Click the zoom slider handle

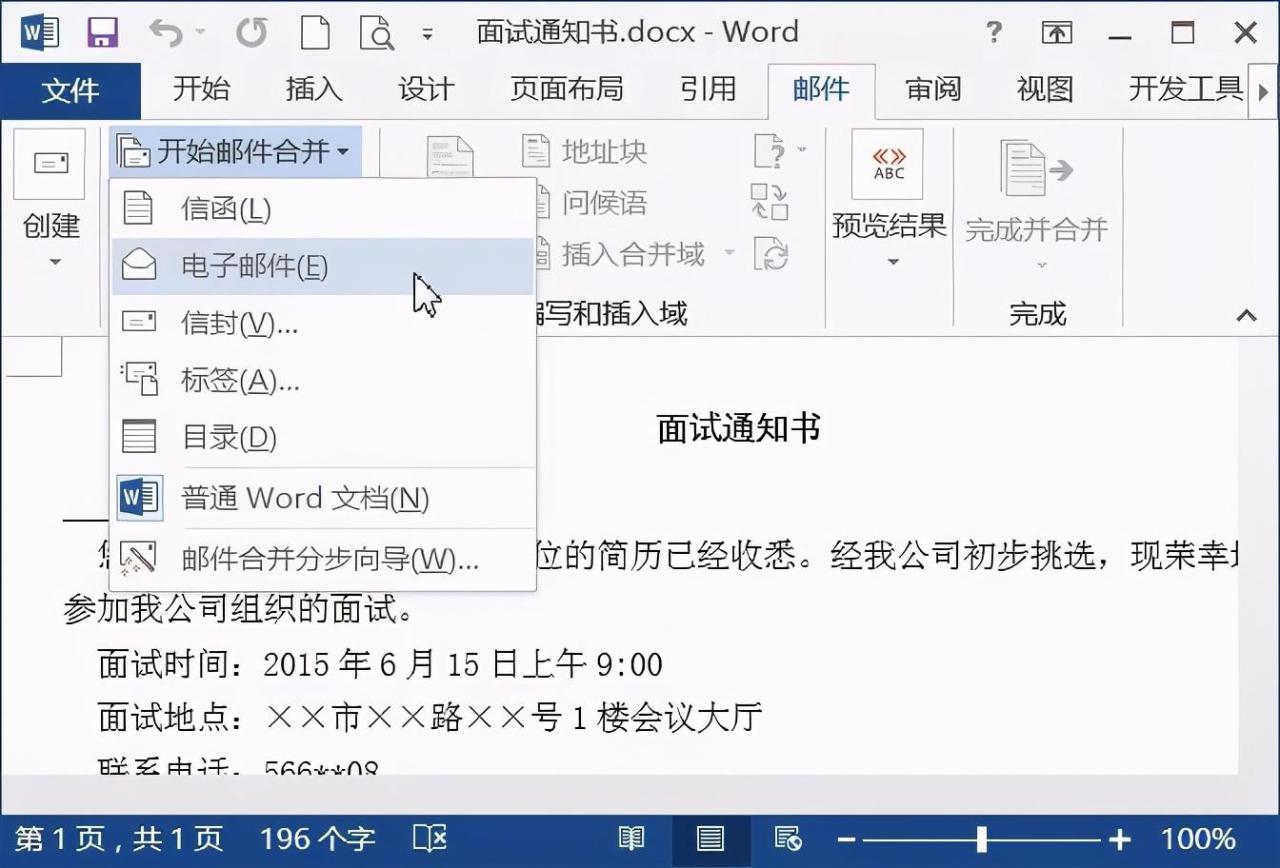click(x=982, y=839)
